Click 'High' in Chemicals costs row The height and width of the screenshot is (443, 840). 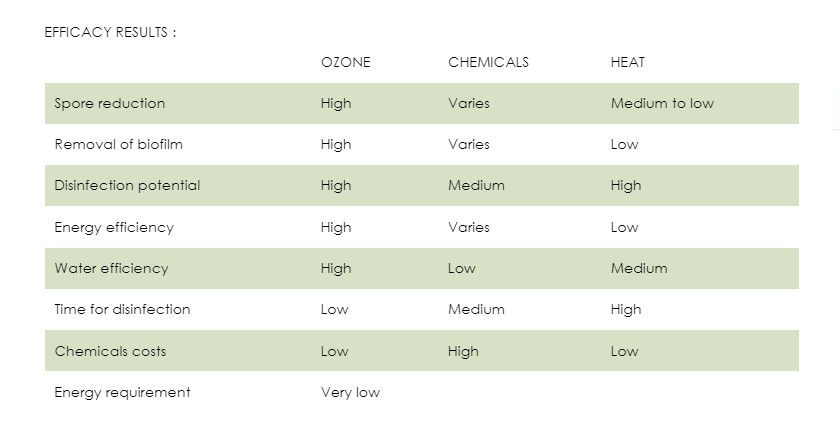coord(463,351)
